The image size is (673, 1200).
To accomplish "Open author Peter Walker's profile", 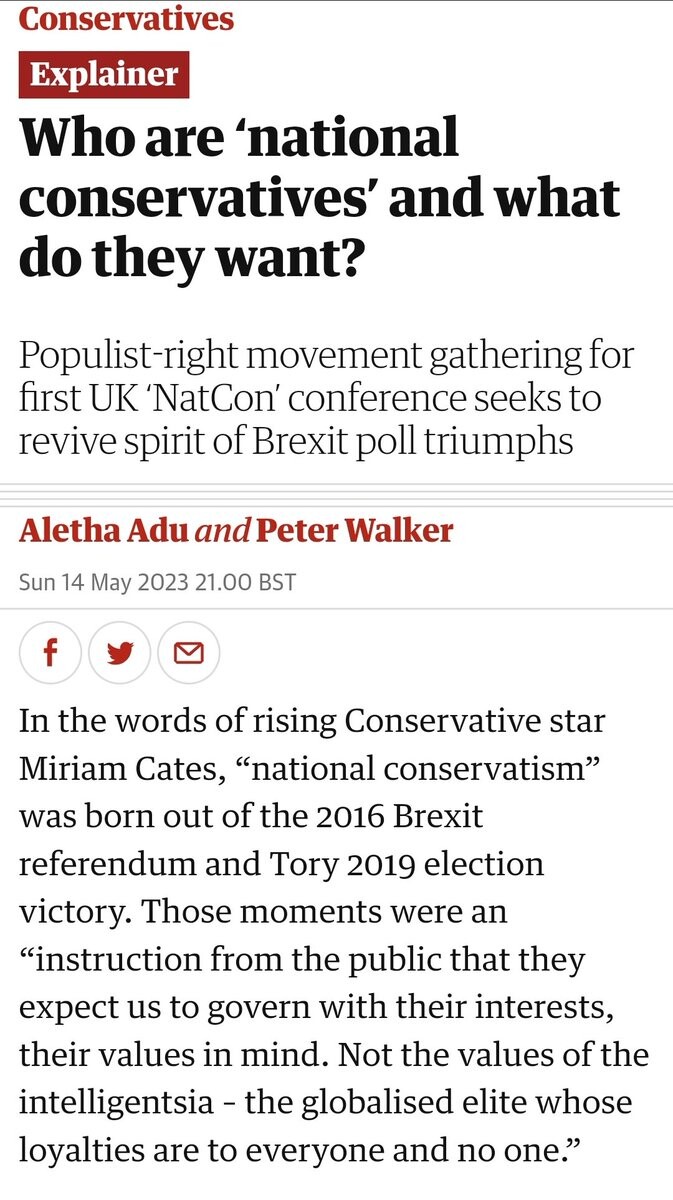I will coord(355,530).
